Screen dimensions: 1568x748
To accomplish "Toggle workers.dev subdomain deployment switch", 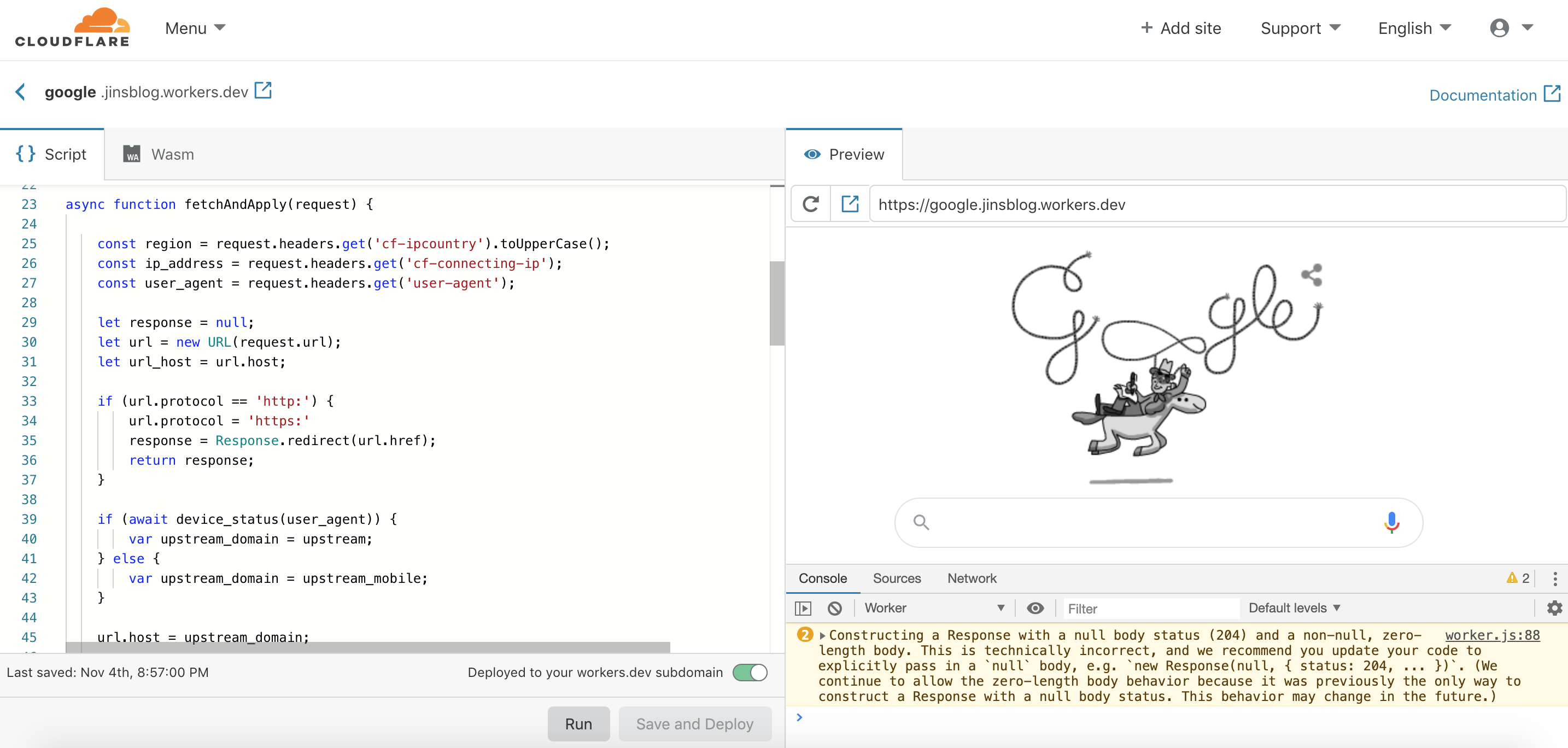I will point(750,672).
